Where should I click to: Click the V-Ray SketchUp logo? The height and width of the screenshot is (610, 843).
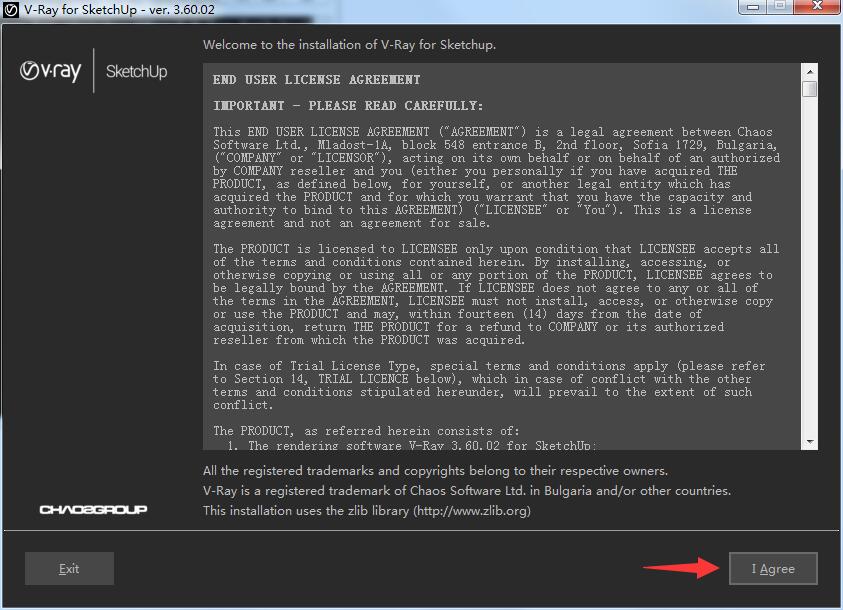pos(94,71)
